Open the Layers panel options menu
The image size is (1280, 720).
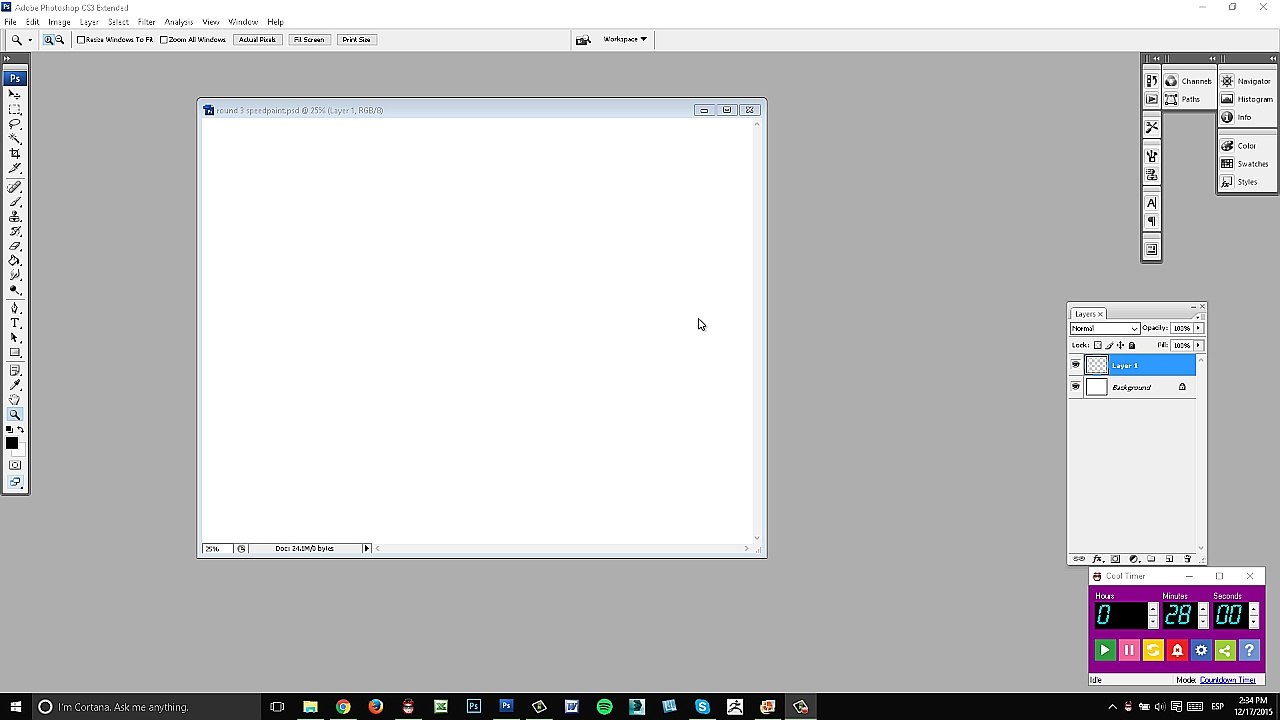click(x=1200, y=316)
